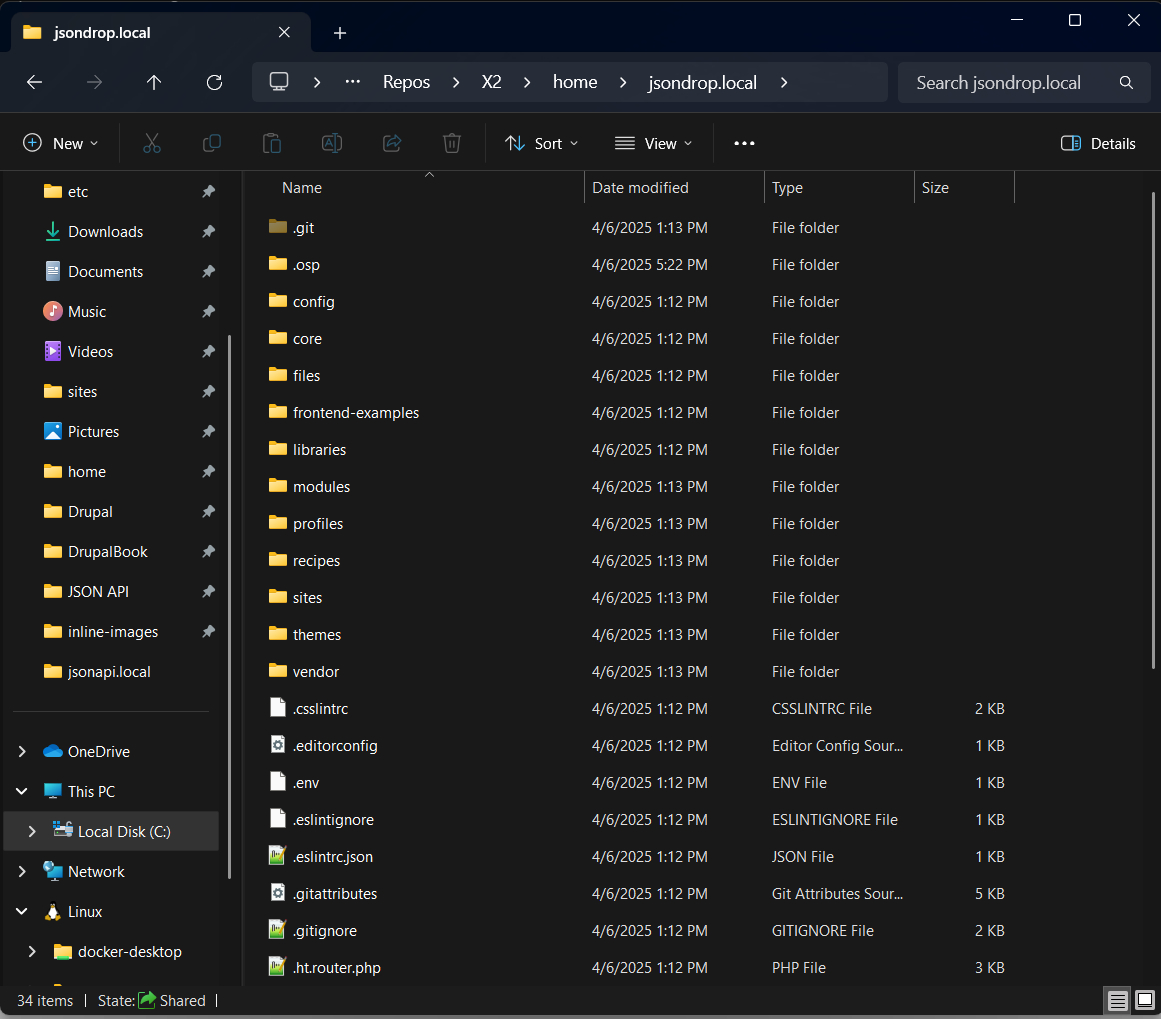
Task: Open the View dropdown menu
Action: (x=654, y=143)
